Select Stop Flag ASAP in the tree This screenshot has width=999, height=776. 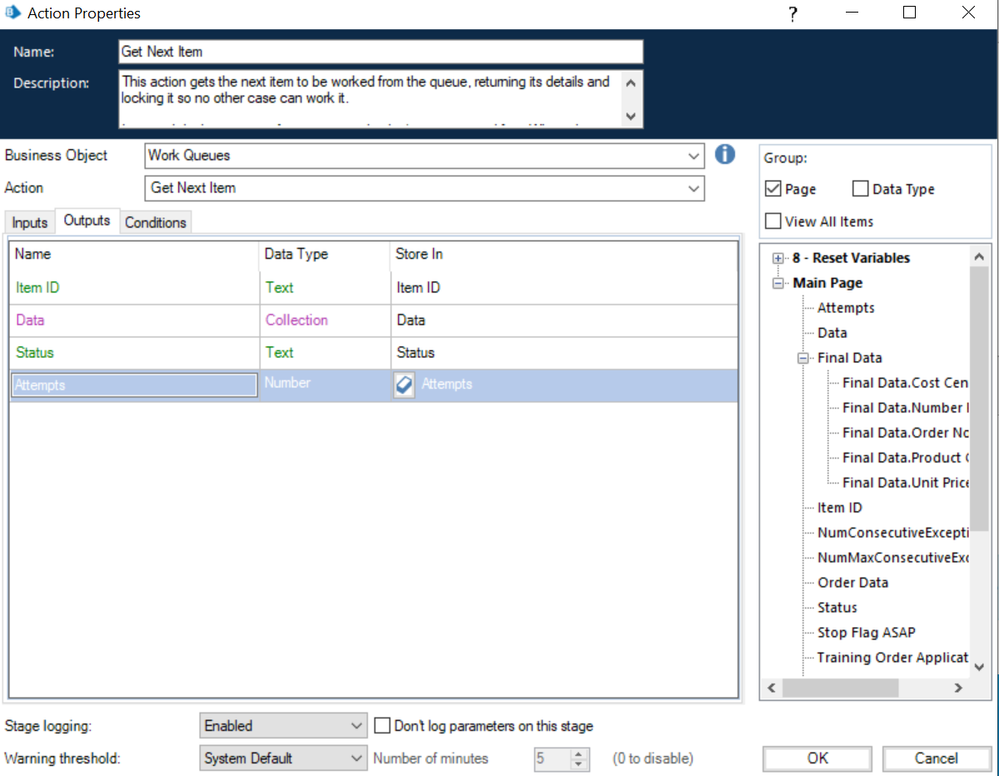pos(866,632)
